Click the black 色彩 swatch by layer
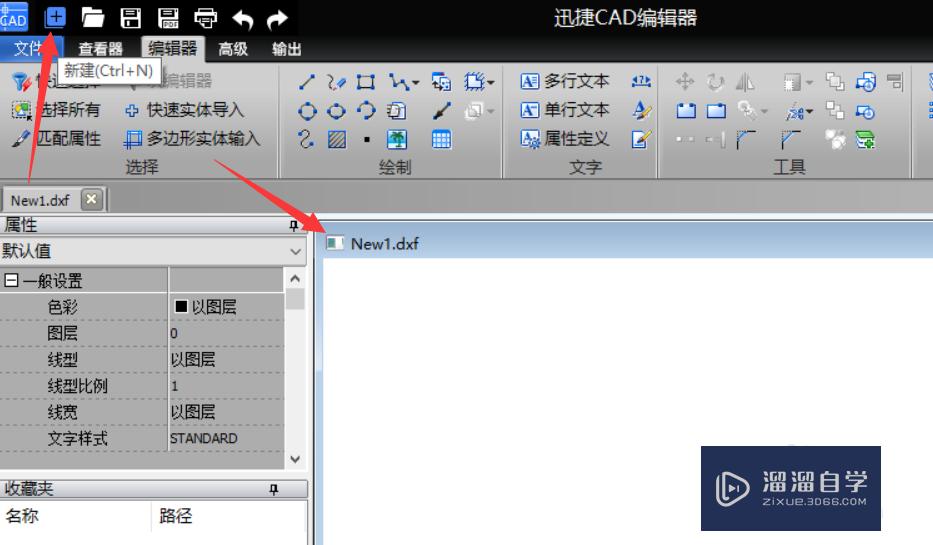The width and height of the screenshot is (933, 545). 181,306
